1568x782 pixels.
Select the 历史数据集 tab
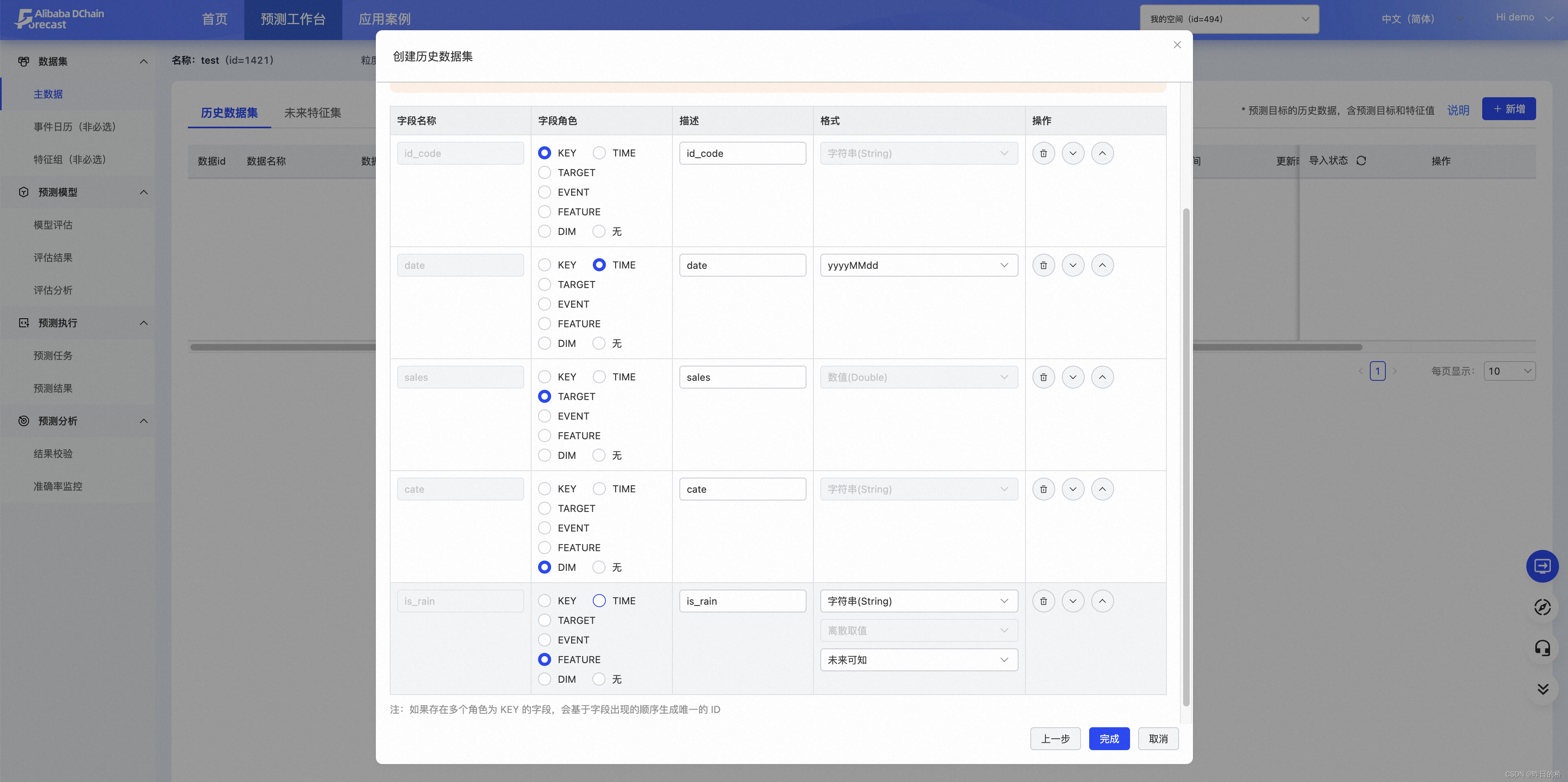click(229, 113)
